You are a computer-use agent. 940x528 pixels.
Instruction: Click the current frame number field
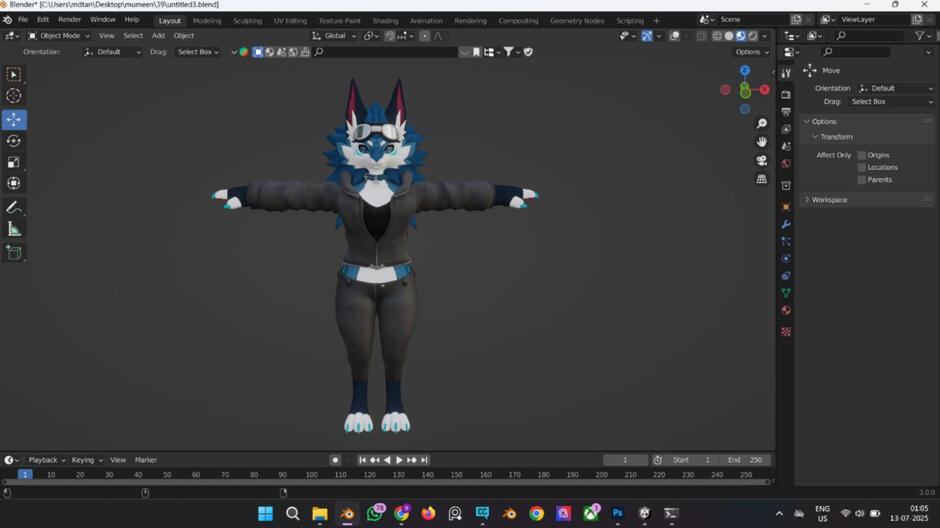[x=625, y=460]
